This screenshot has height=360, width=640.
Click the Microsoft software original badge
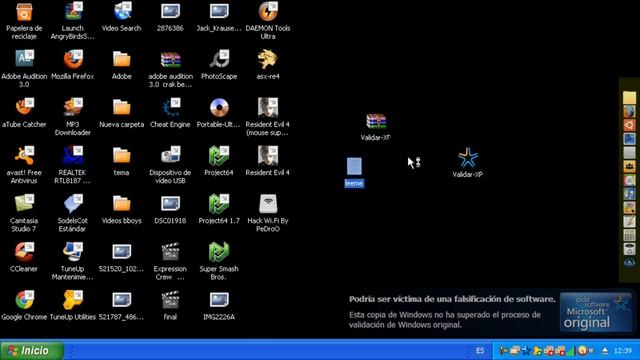coord(596,313)
